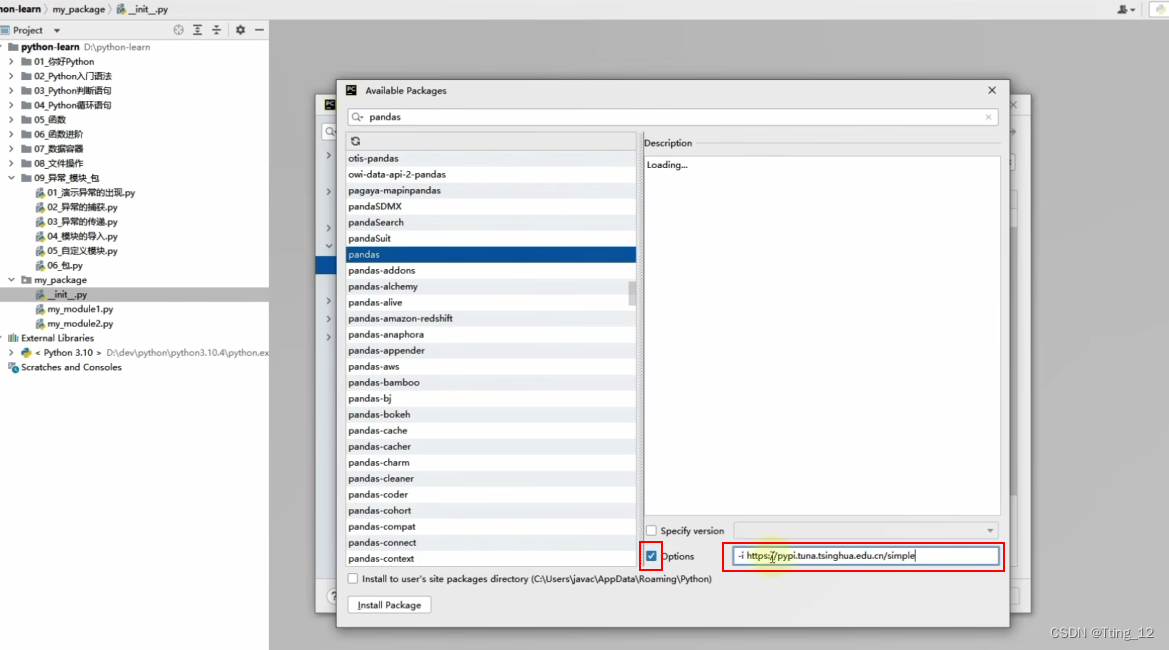Select pandas-context package

point(491,558)
